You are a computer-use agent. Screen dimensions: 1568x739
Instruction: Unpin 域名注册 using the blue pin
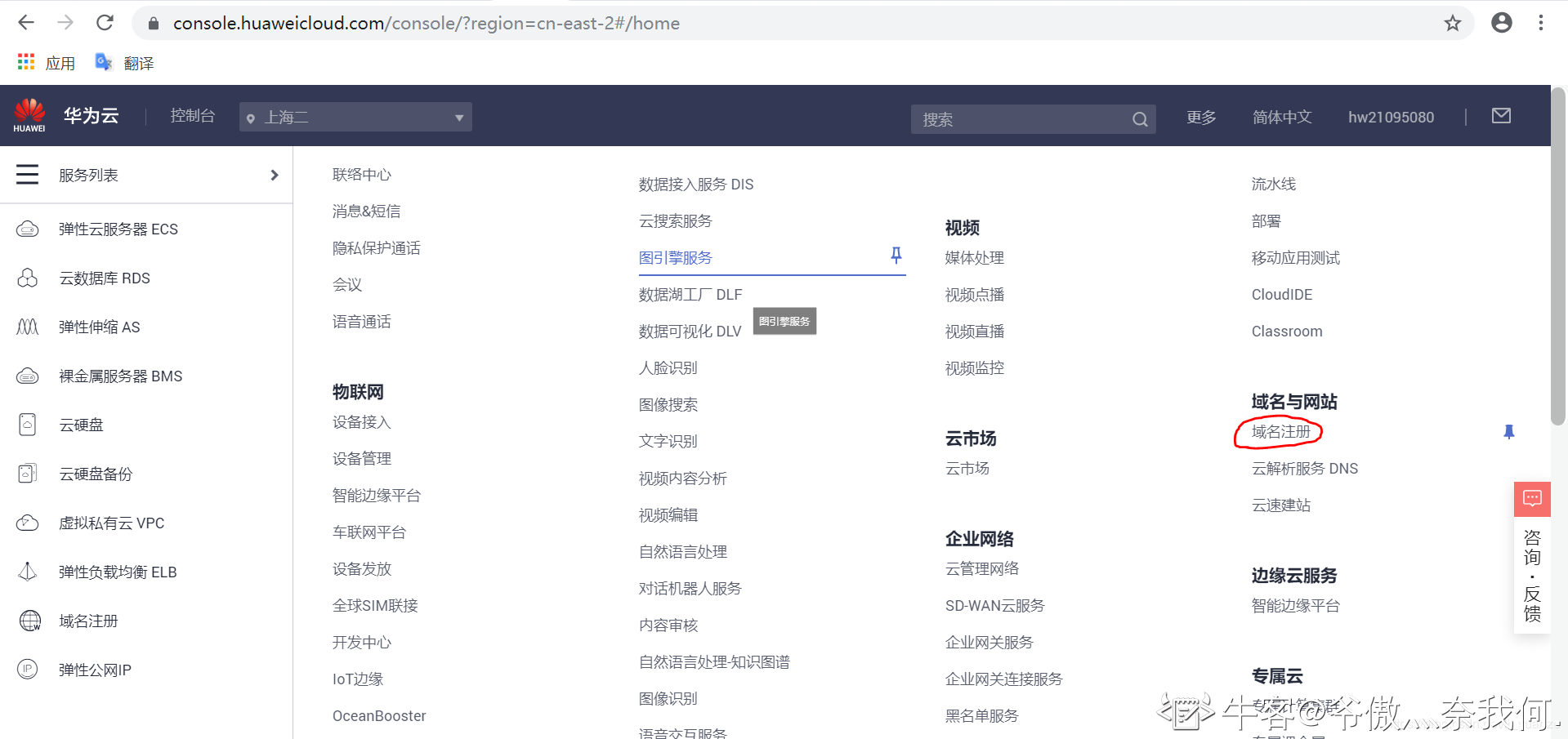(1509, 432)
